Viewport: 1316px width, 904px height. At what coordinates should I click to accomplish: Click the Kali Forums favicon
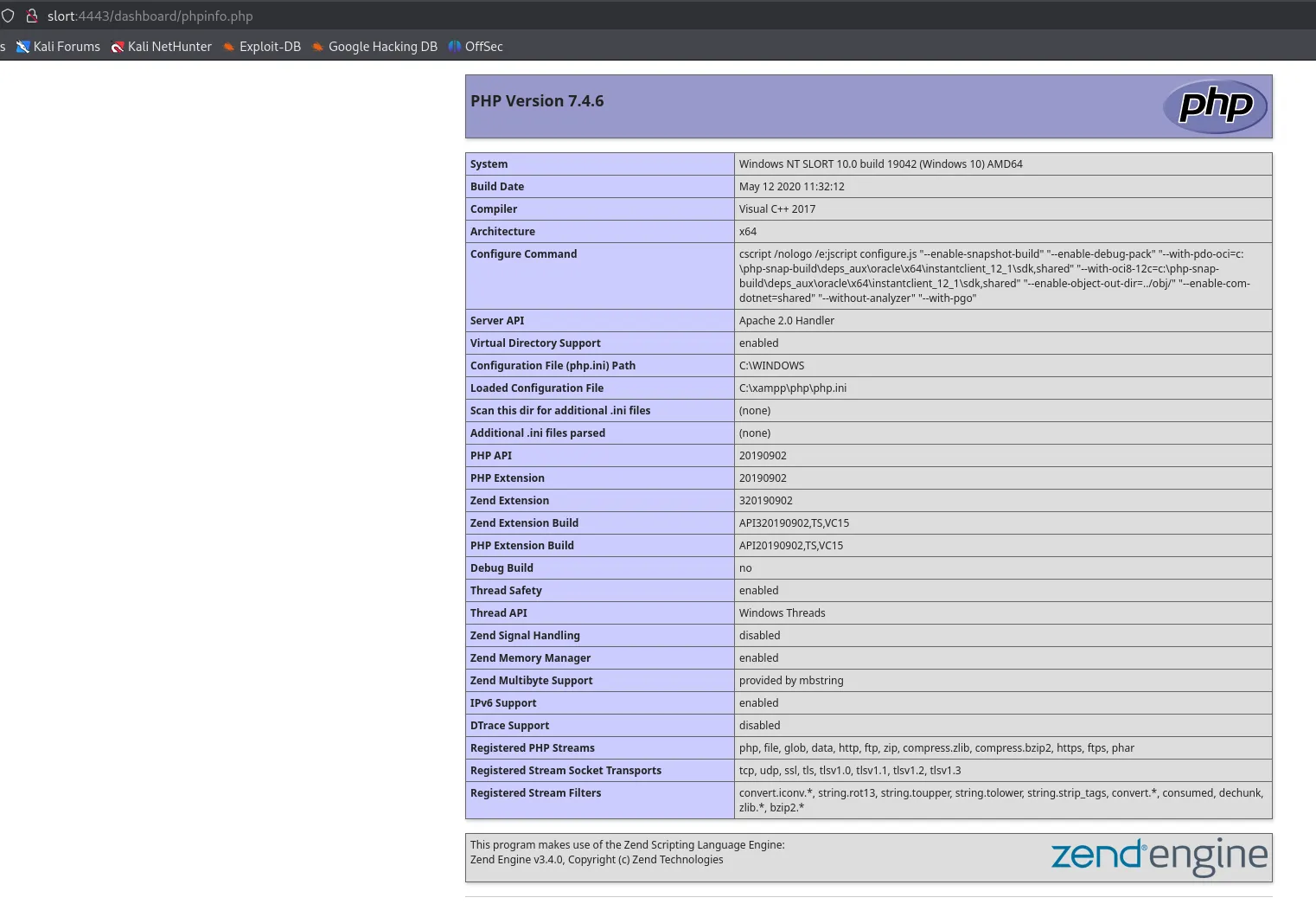click(23, 47)
